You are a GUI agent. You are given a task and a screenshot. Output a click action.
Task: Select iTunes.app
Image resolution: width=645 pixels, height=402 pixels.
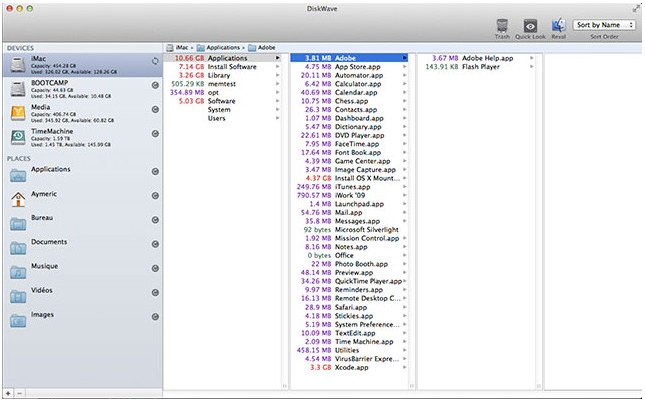pos(349,187)
